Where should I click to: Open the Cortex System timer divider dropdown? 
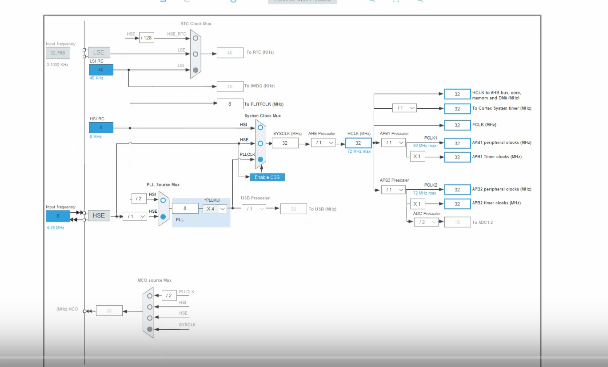(404, 108)
